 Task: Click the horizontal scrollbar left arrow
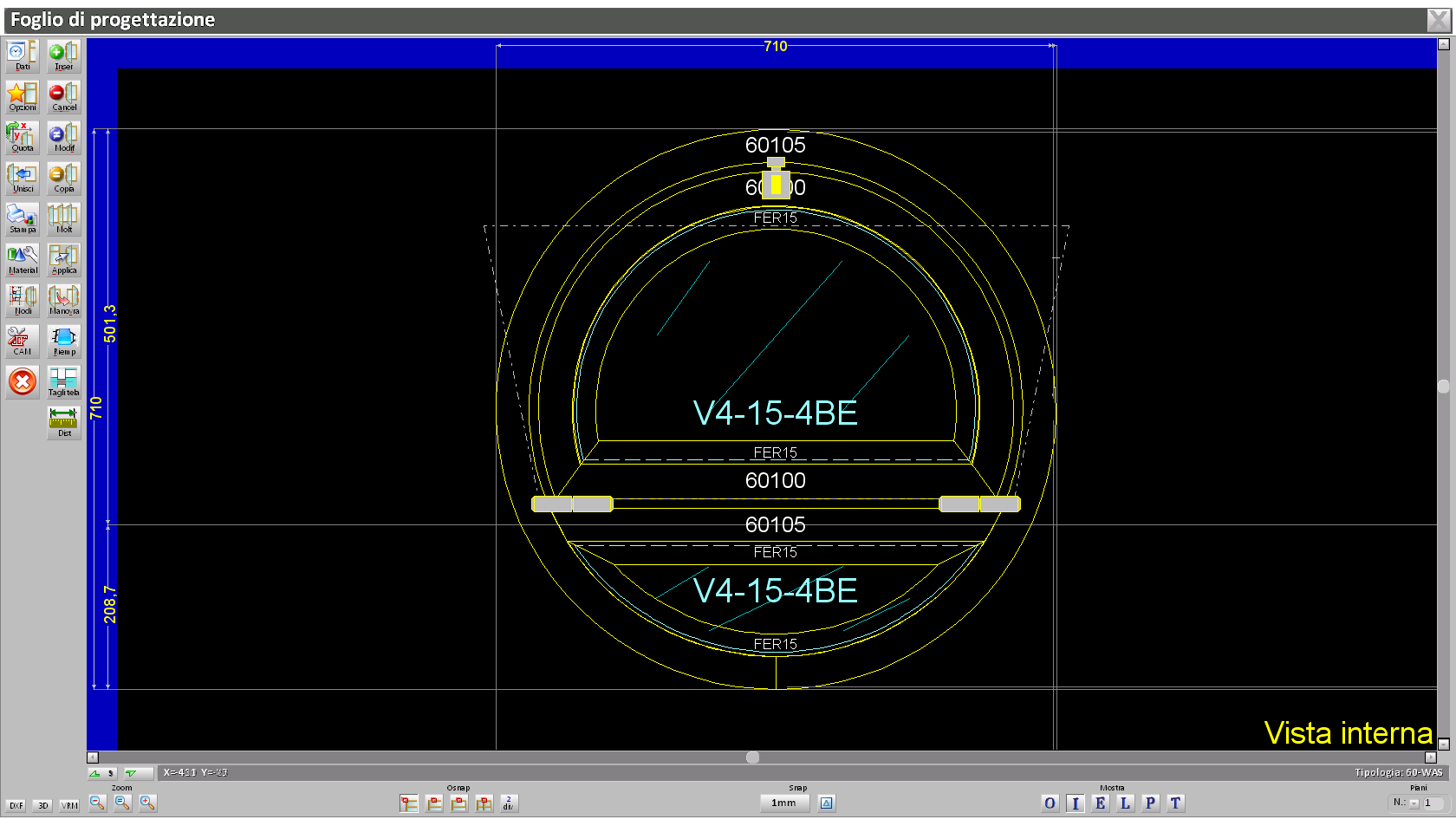coord(93,758)
